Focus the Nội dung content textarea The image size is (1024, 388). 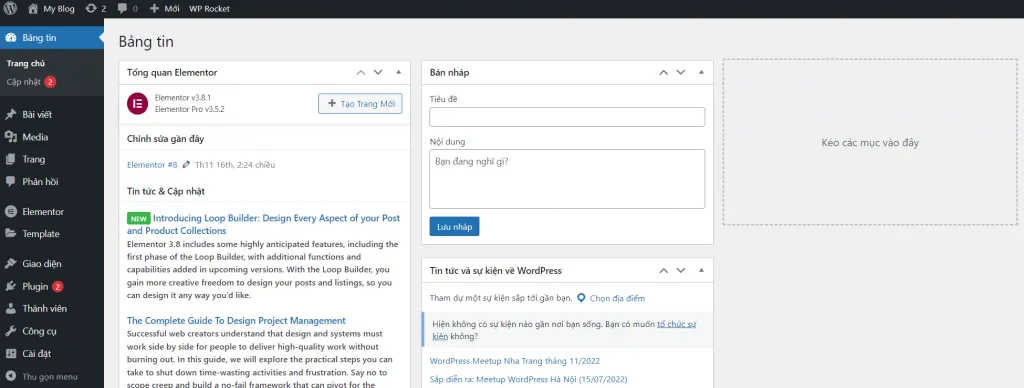point(567,179)
